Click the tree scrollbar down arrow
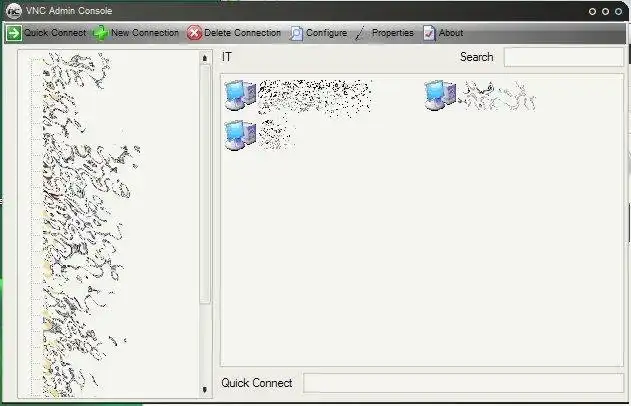The image size is (631, 406). 205,390
